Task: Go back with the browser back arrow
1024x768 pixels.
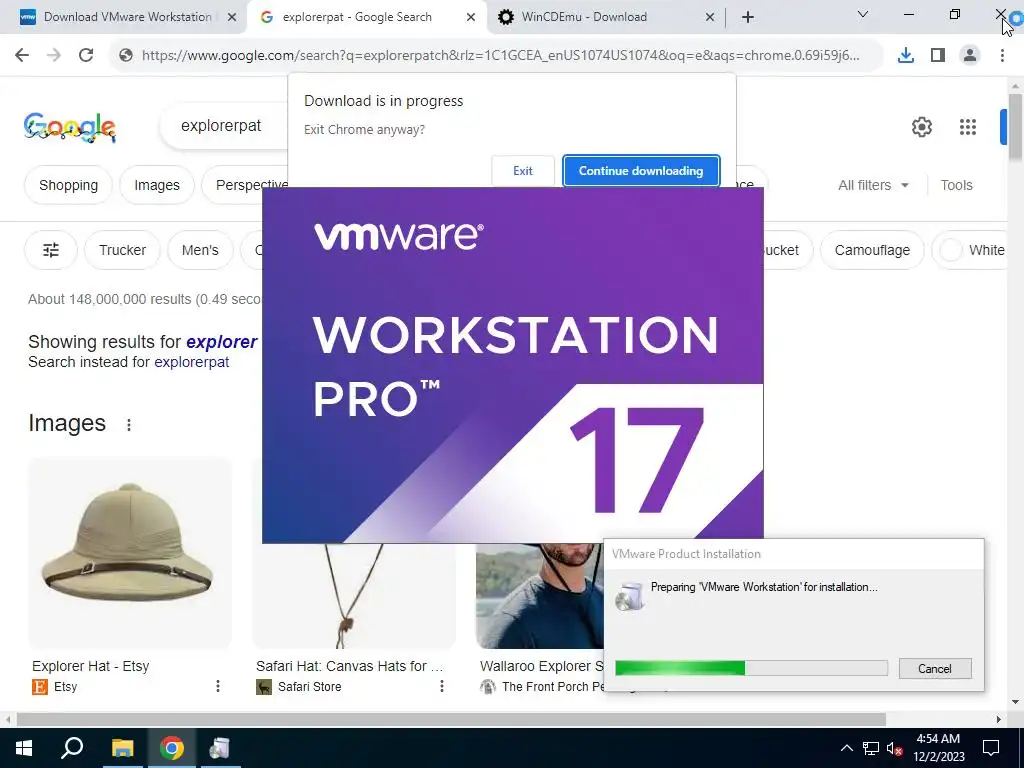Action: click(x=22, y=55)
